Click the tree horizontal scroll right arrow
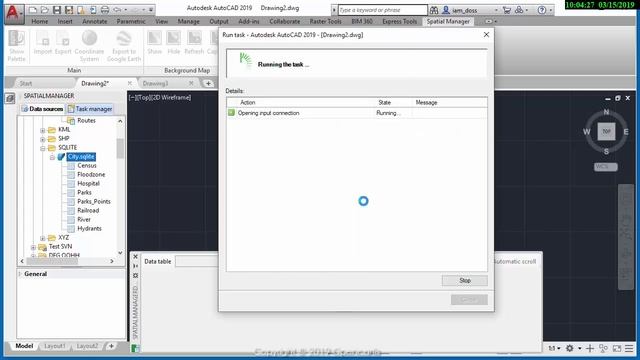Image resolution: width=640 pixels, height=360 pixels. point(112,261)
